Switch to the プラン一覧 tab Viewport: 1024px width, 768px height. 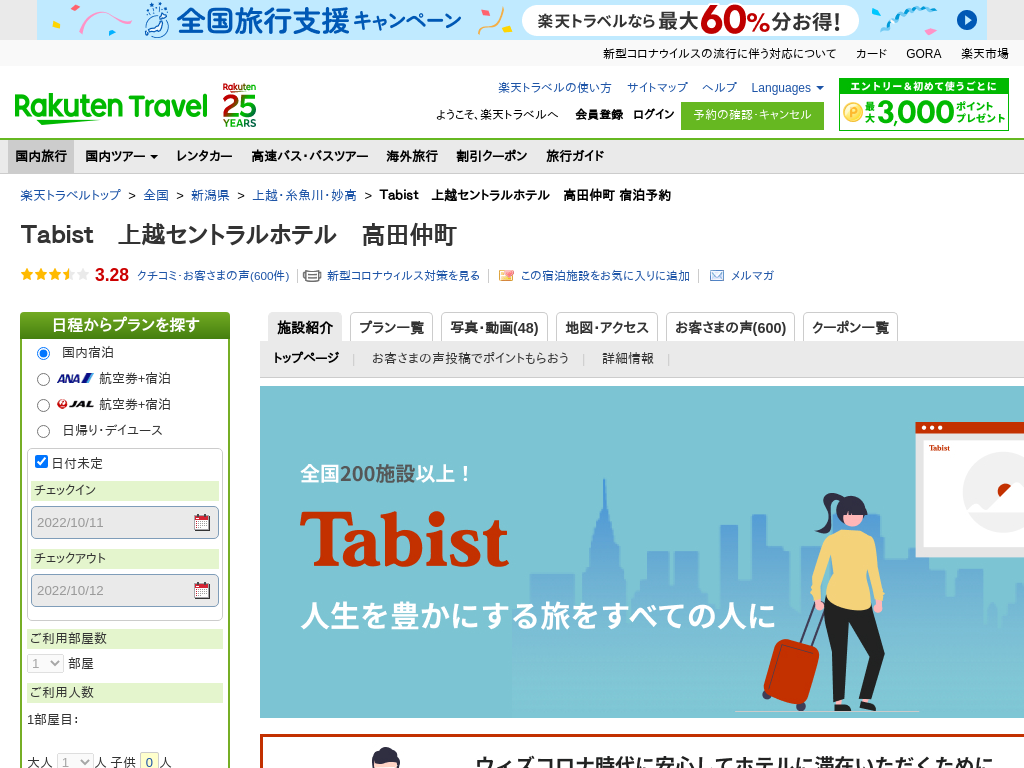click(392, 327)
